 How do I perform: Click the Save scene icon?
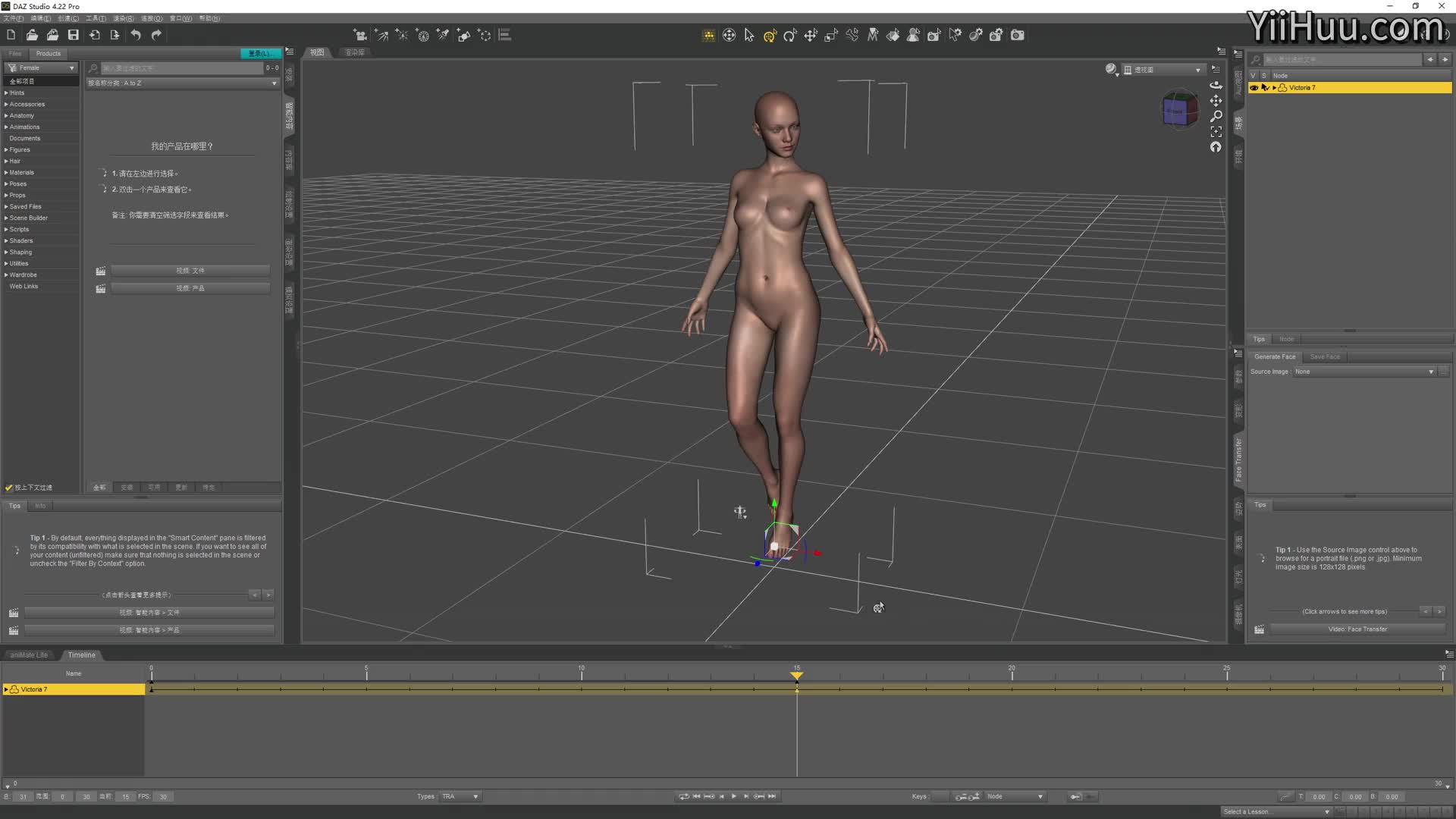click(74, 35)
